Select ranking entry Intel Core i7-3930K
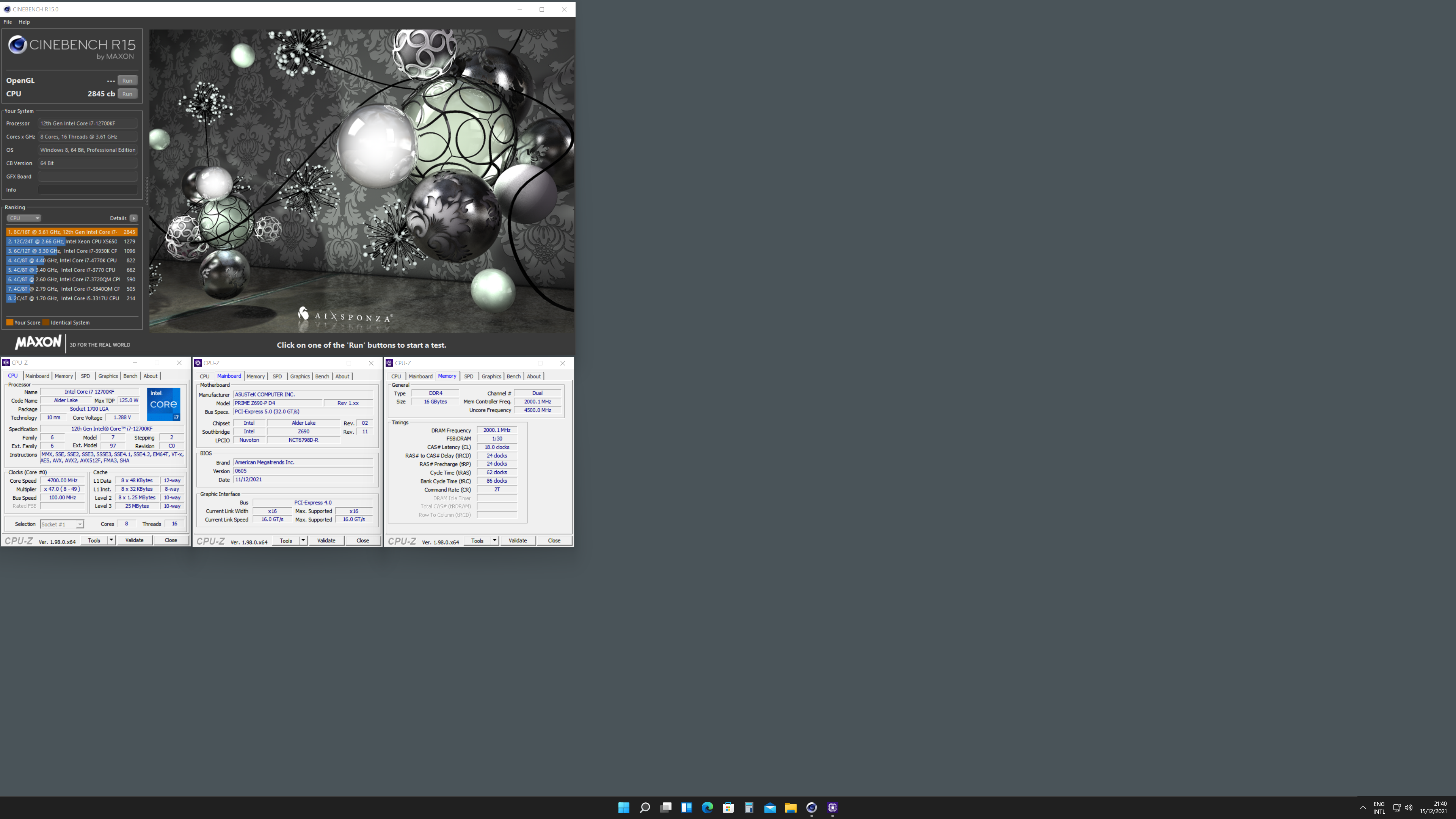 click(72, 251)
